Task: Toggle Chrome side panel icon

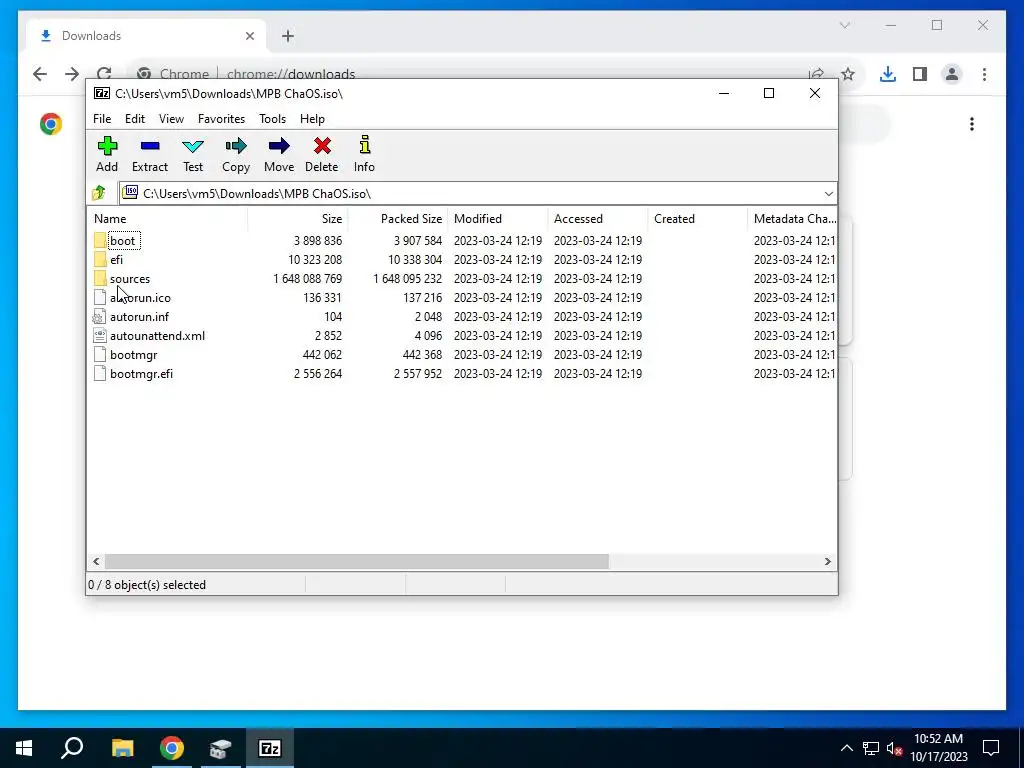Action: (920, 74)
